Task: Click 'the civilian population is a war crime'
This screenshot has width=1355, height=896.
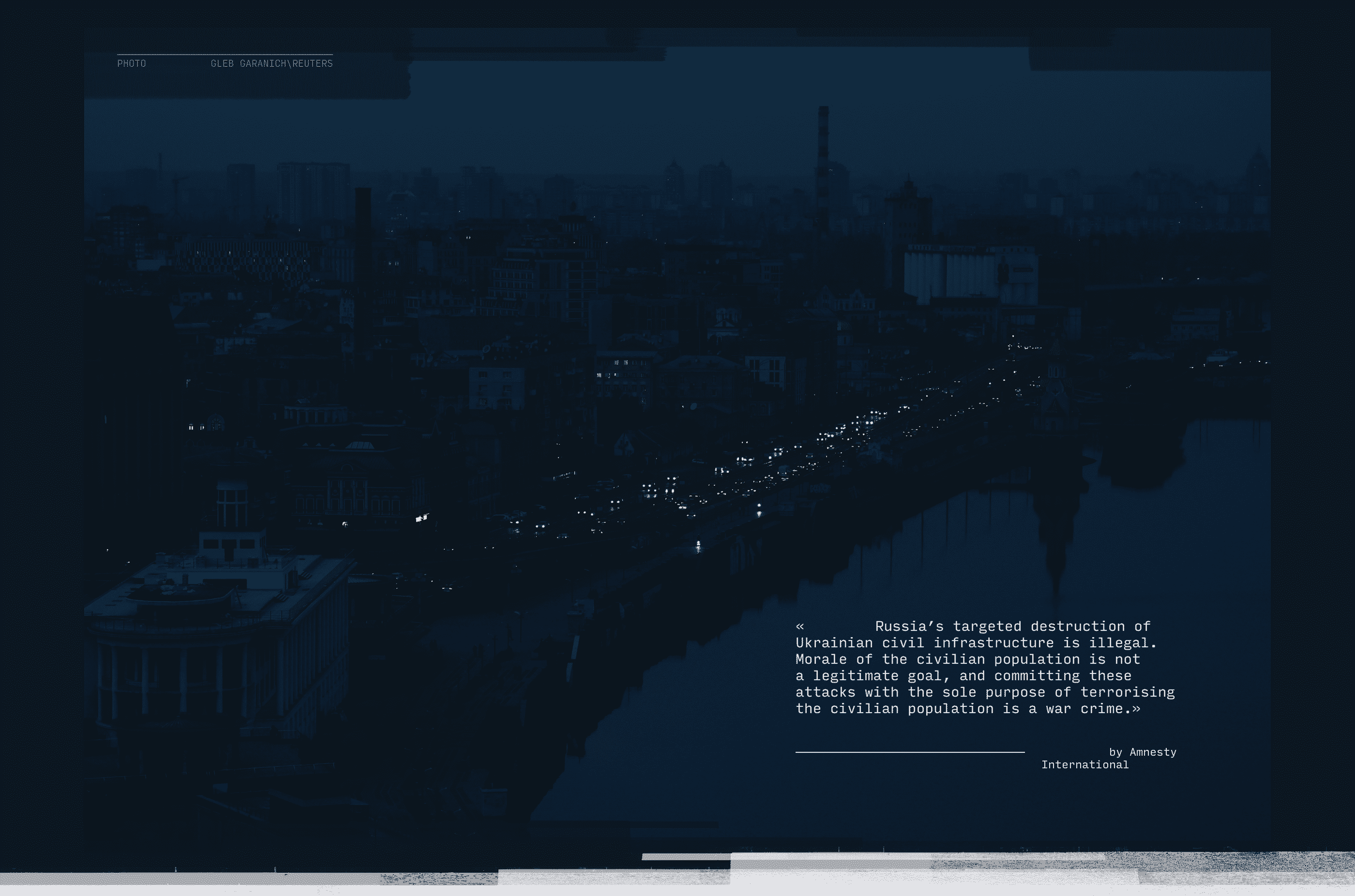Action: (963, 709)
